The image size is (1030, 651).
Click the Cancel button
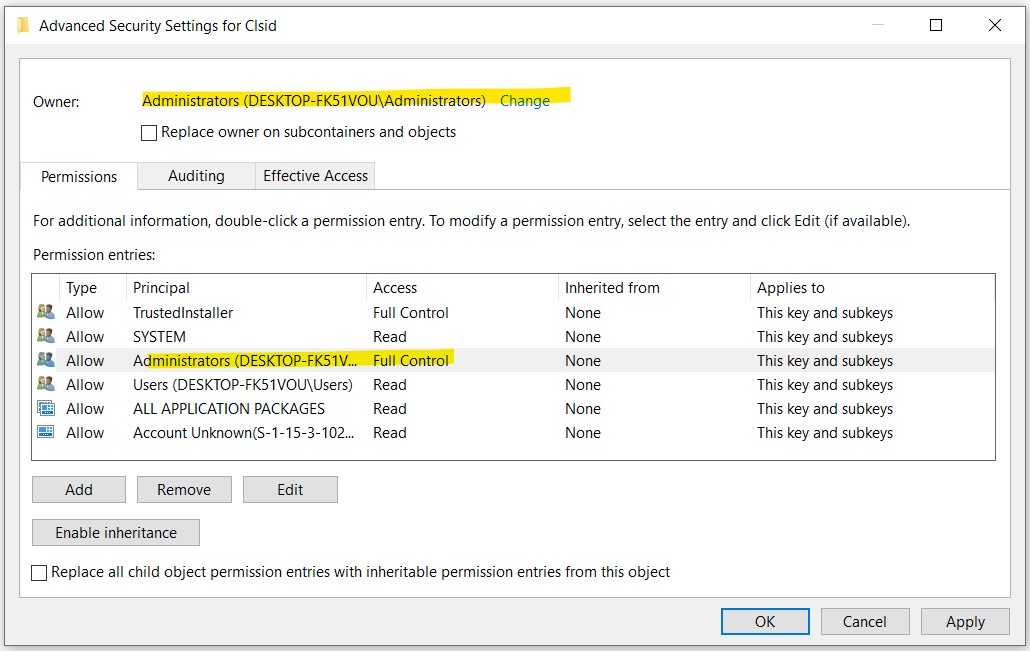[865, 621]
